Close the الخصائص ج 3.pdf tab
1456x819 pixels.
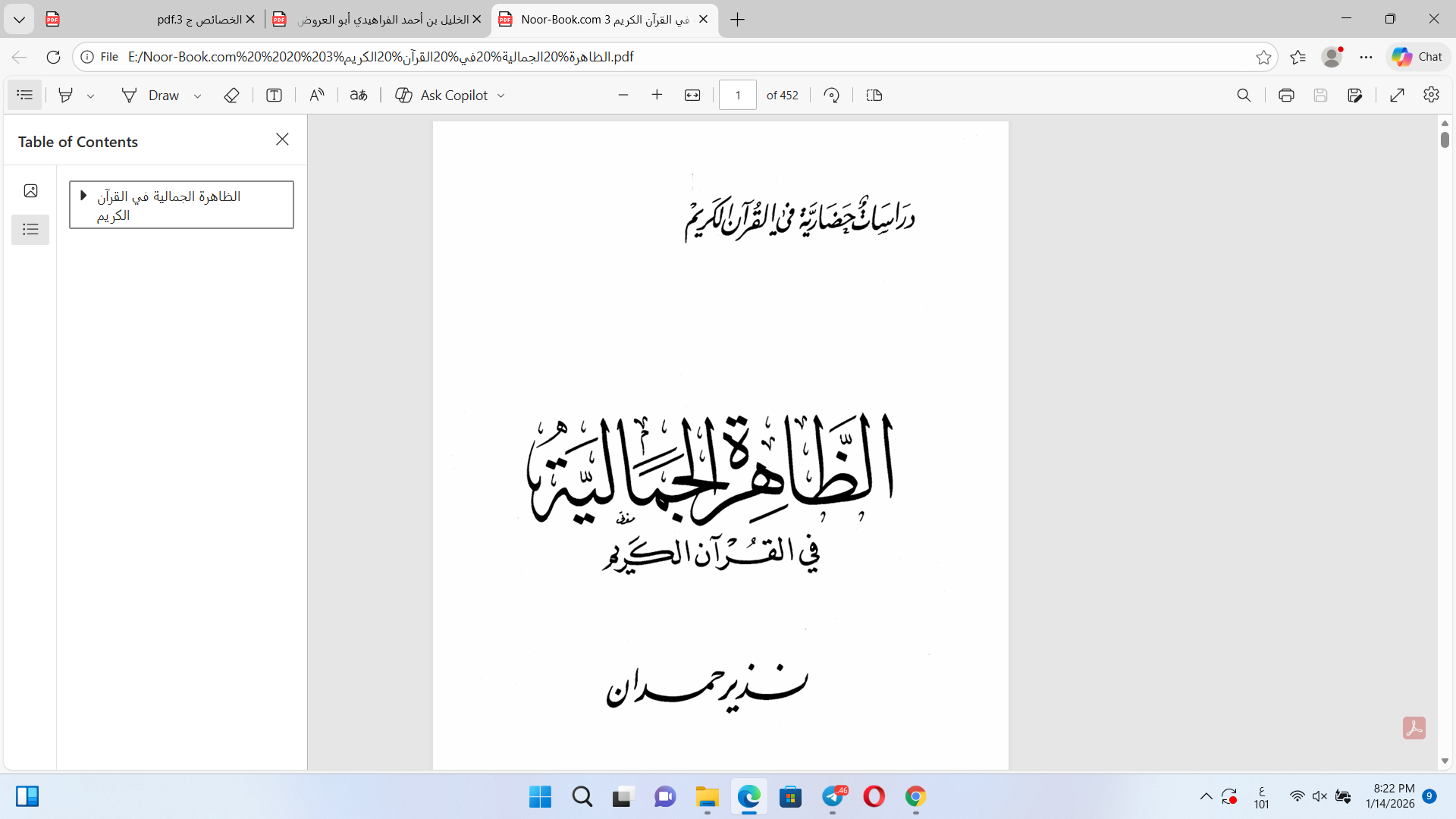pyautogui.click(x=250, y=19)
